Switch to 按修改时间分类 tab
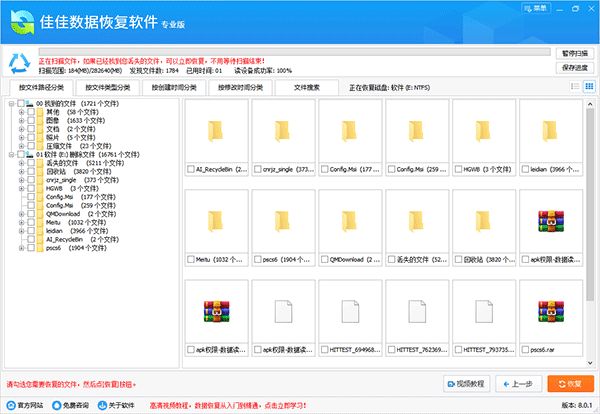Screen dimensions: 600x414 (240, 88)
